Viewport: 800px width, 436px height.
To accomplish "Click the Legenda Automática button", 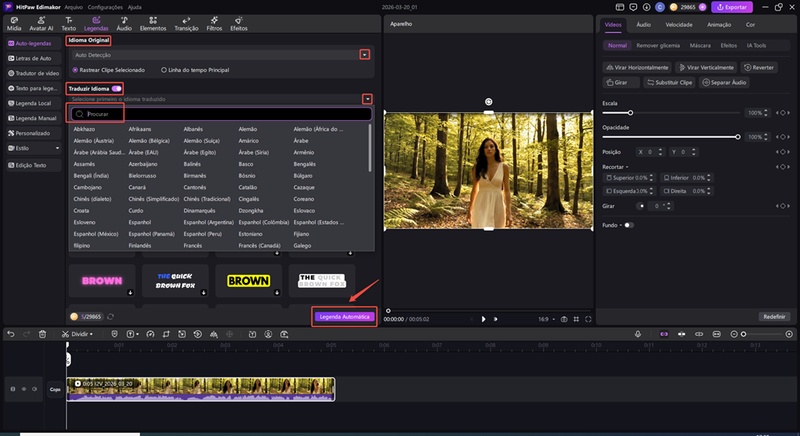I will click(x=344, y=316).
